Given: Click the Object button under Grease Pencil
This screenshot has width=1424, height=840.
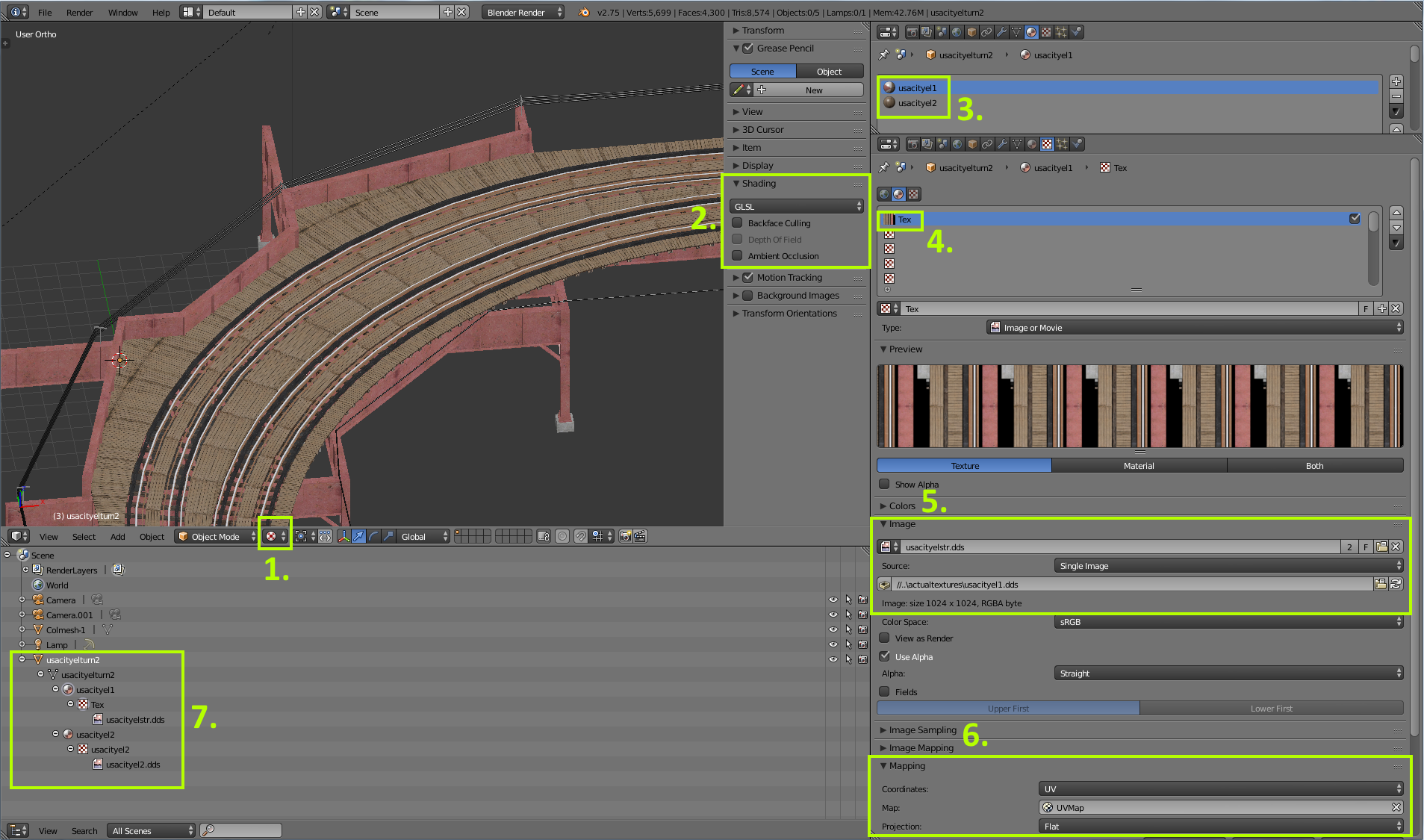Looking at the screenshot, I should pos(829,71).
